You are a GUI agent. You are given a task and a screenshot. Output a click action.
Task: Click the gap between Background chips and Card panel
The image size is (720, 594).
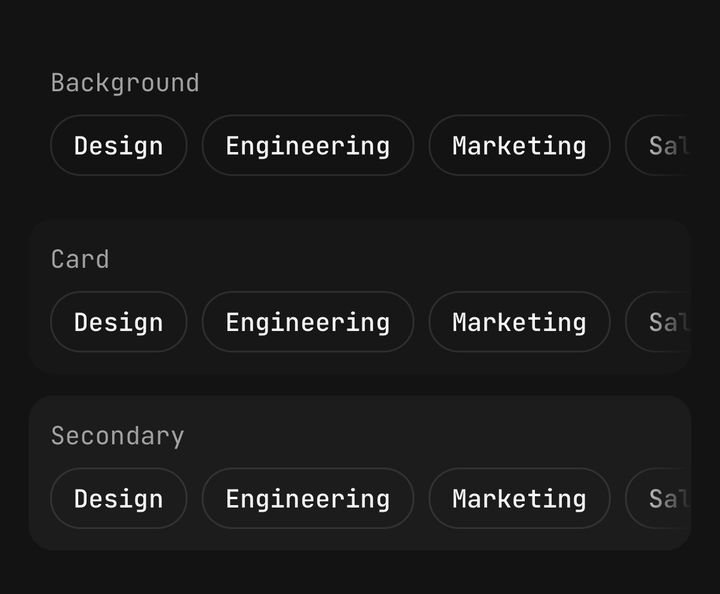(360, 197)
